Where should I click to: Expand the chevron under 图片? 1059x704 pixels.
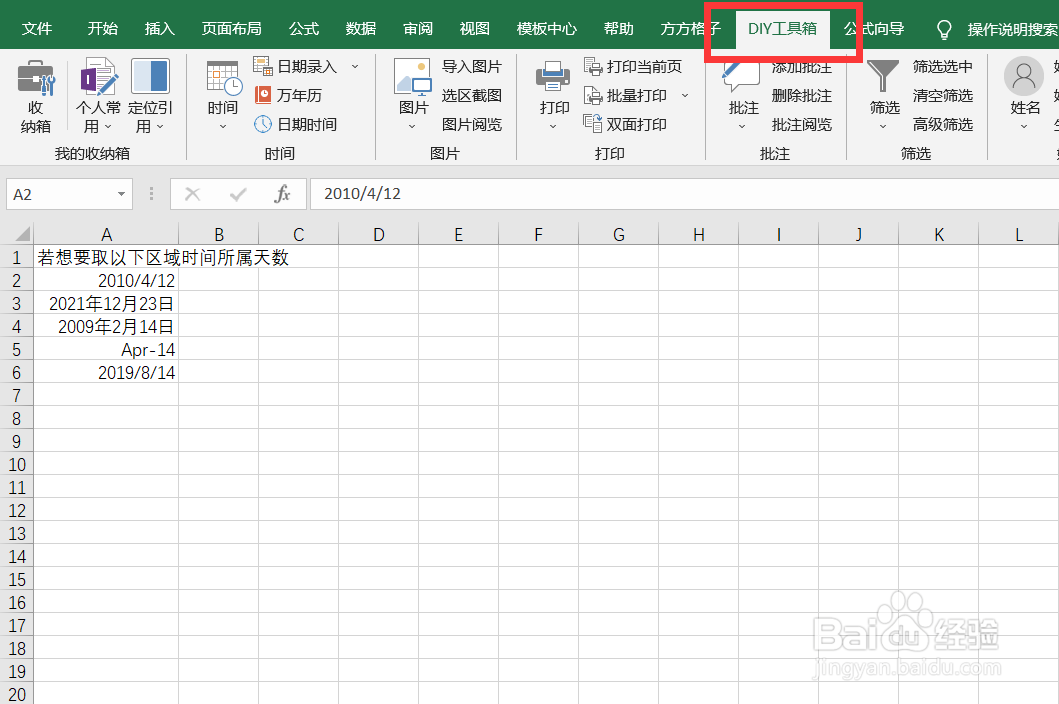click(412, 126)
